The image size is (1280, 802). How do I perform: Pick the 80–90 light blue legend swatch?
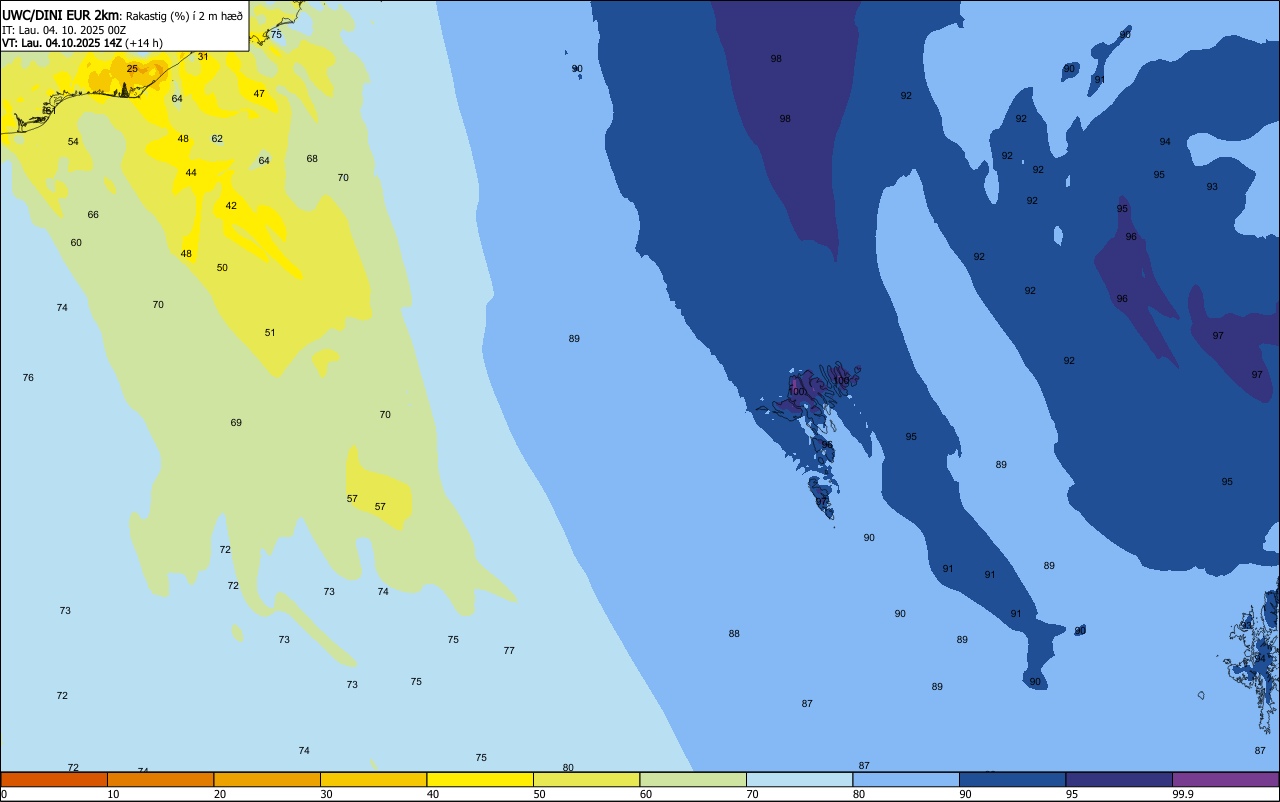[x=906, y=779]
